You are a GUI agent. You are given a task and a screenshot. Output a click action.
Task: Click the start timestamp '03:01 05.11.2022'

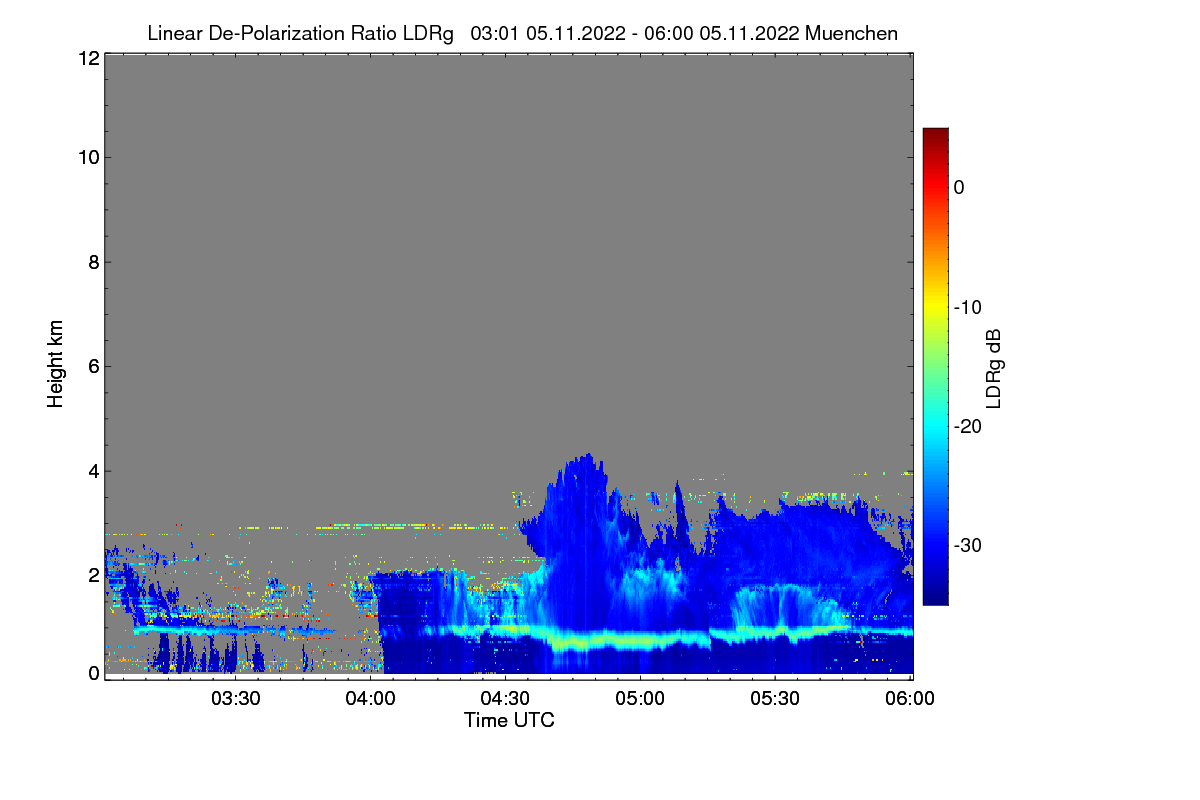546,33
